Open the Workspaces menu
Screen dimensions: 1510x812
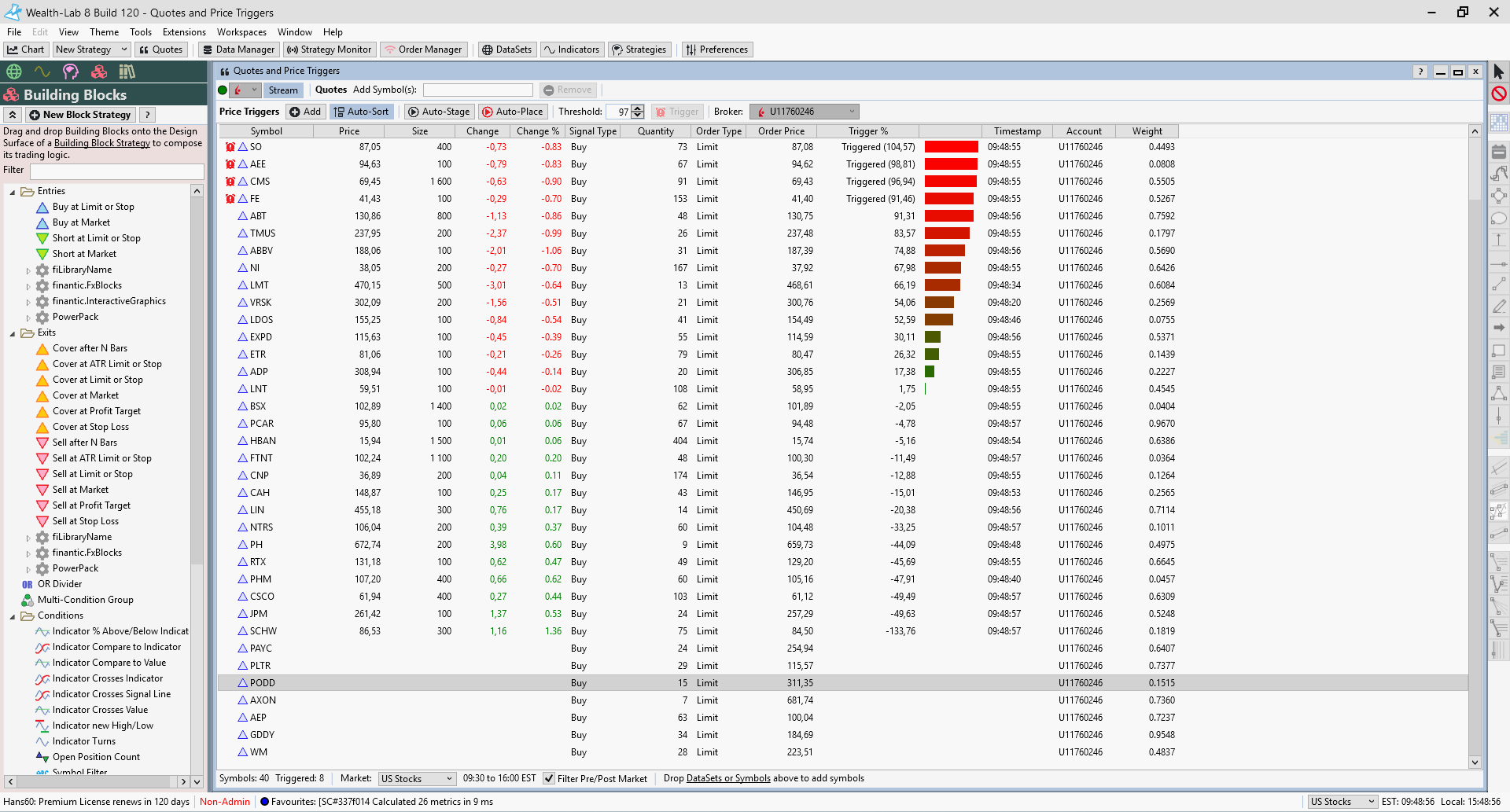coord(241,32)
